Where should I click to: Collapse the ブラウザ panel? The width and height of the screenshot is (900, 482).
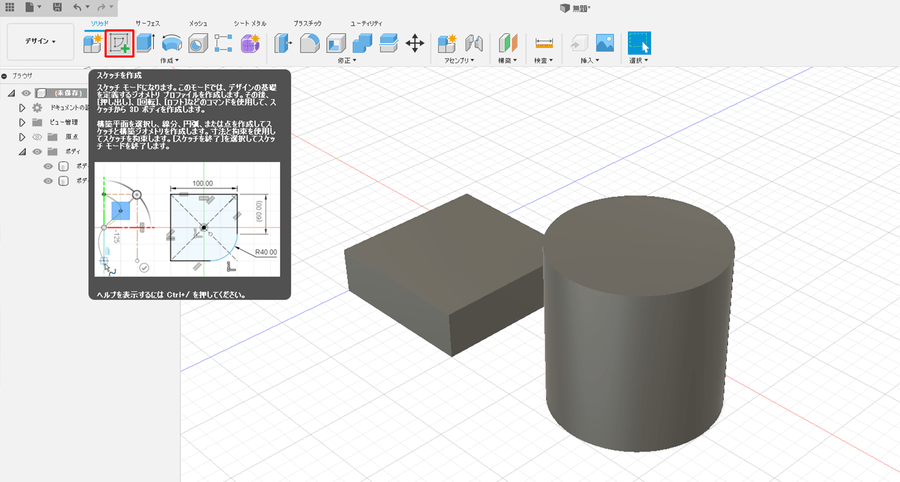(5, 76)
